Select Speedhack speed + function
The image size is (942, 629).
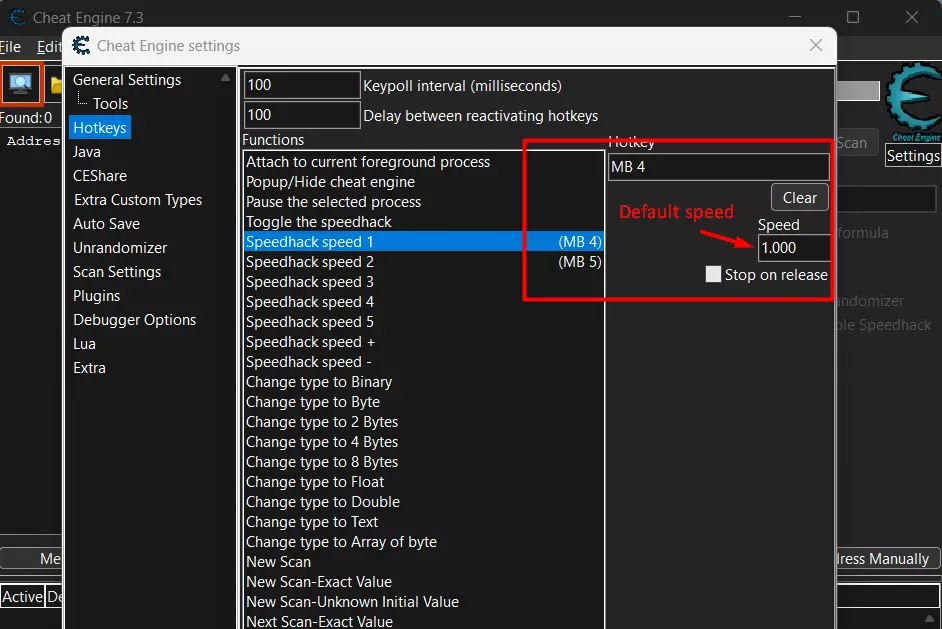click(x=424, y=342)
